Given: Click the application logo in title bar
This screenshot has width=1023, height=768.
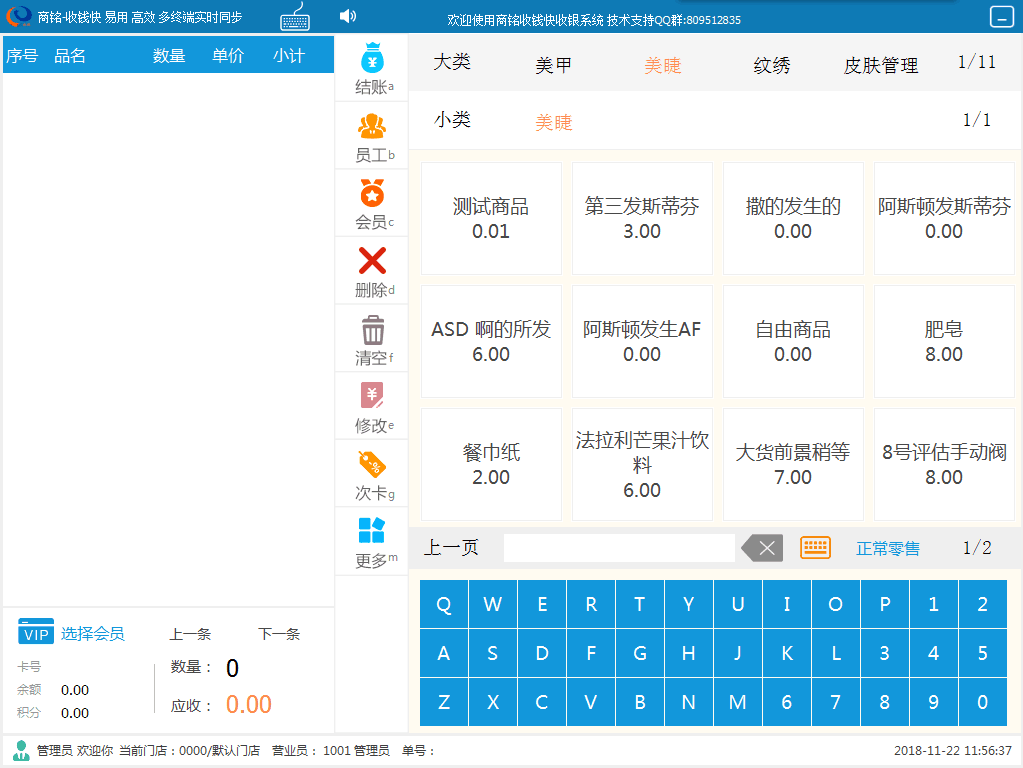Looking at the screenshot, I should click(x=19, y=16).
